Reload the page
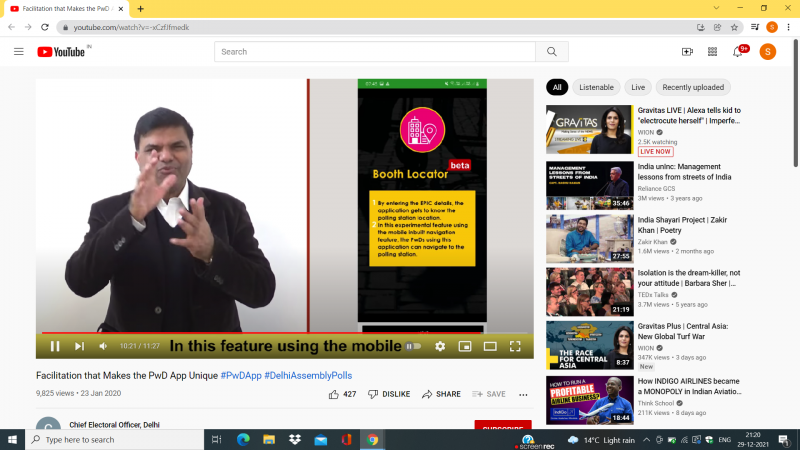The height and width of the screenshot is (450, 800). coord(45,27)
